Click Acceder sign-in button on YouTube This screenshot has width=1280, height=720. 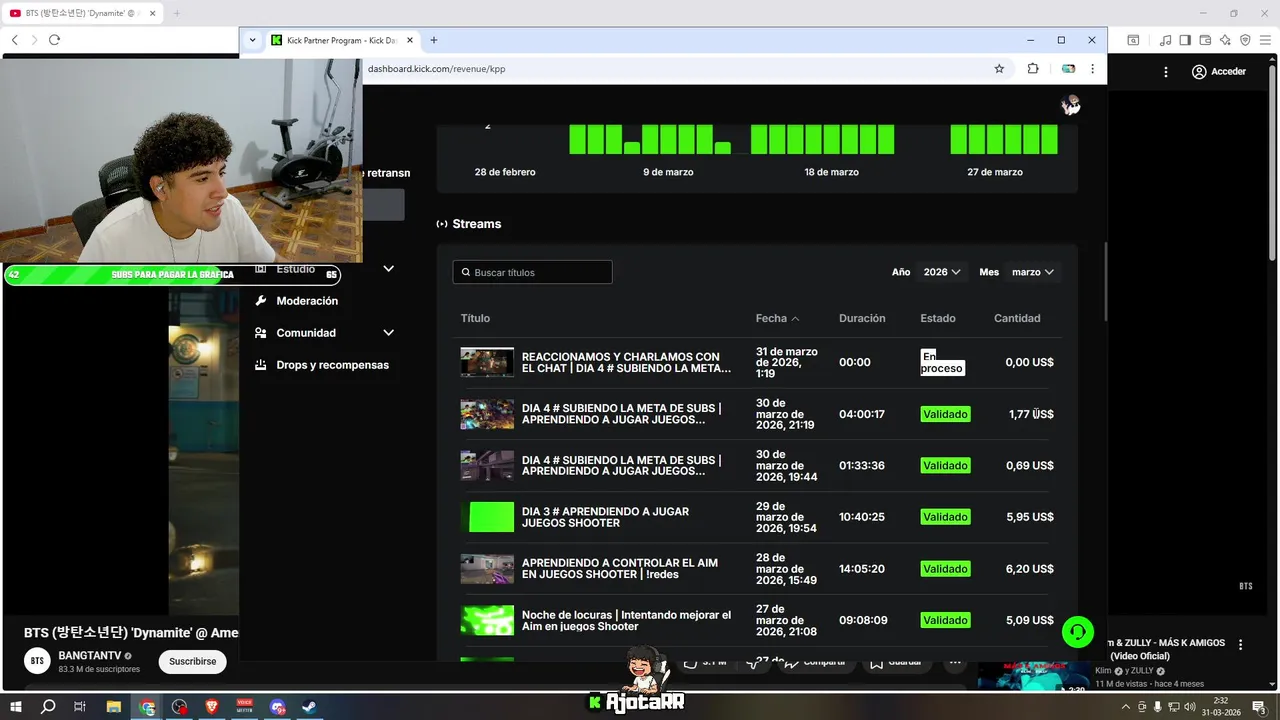pos(1219,72)
